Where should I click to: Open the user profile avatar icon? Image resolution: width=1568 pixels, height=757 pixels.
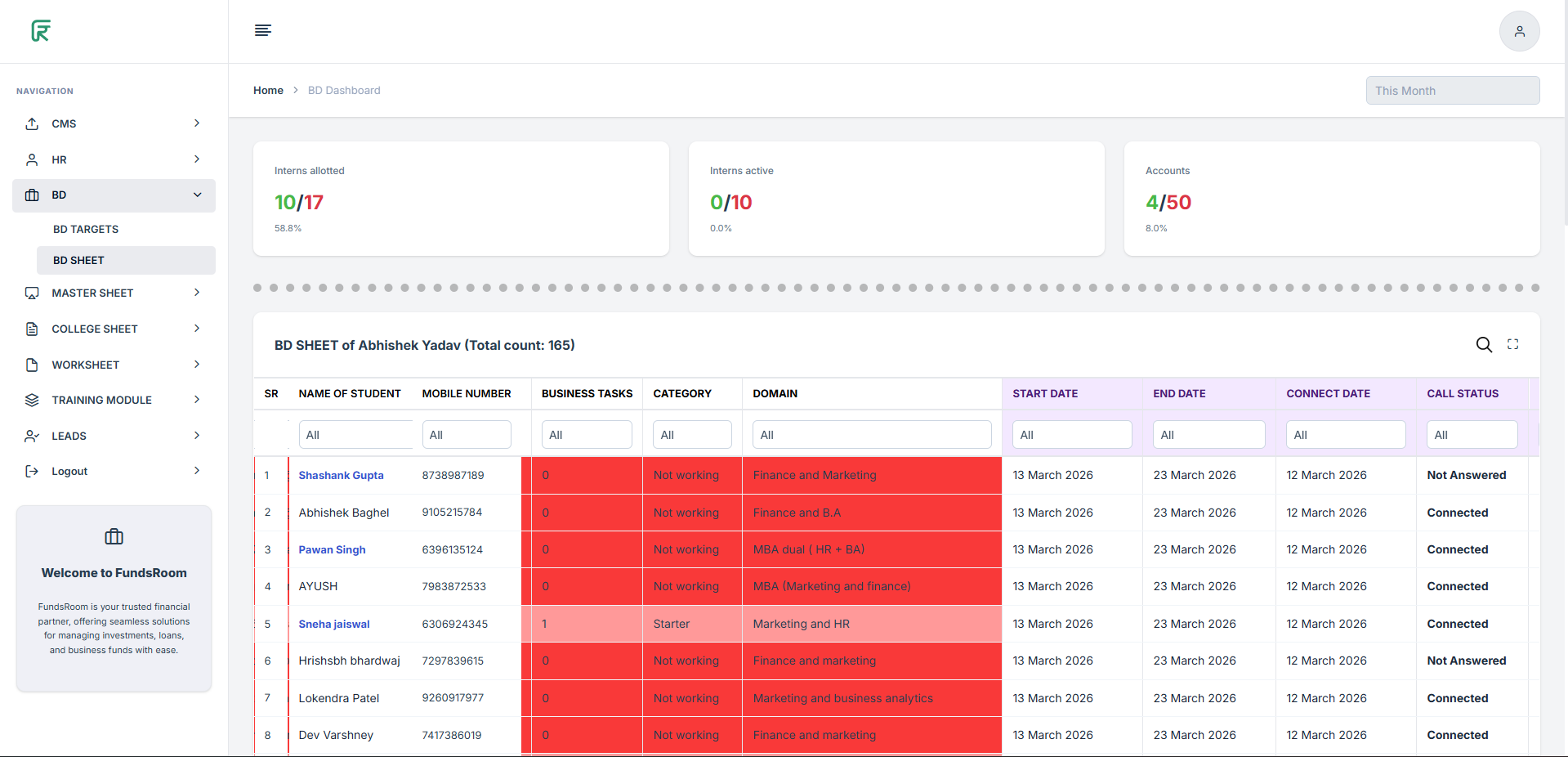click(1519, 31)
